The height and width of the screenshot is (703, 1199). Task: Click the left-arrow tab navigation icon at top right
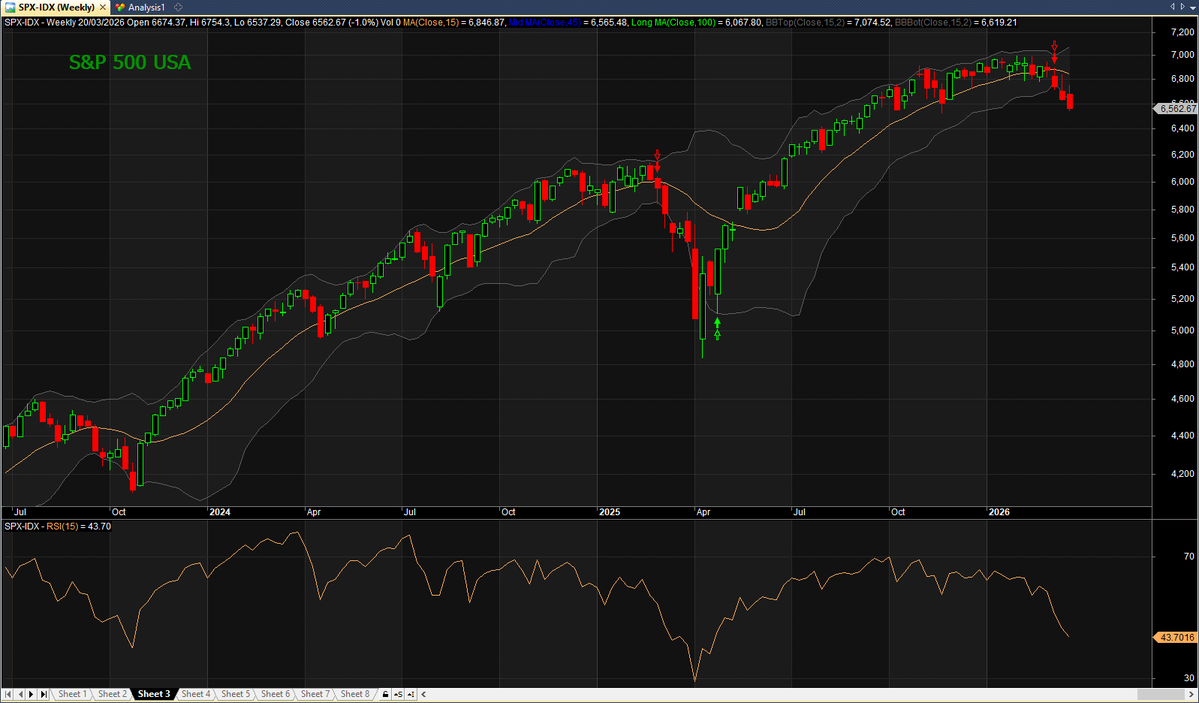[x=1172, y=7]
